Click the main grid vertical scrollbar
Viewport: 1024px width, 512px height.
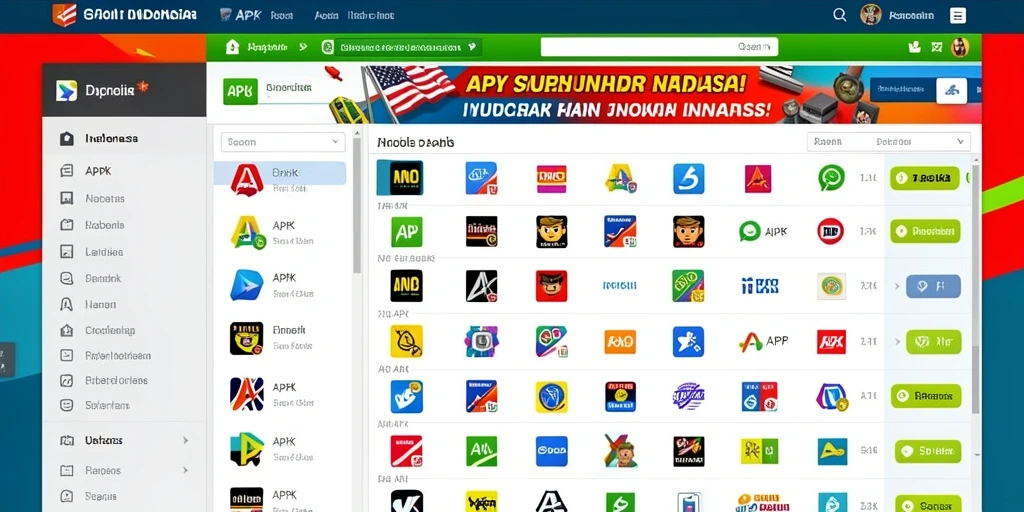click(x=976, y=287)
